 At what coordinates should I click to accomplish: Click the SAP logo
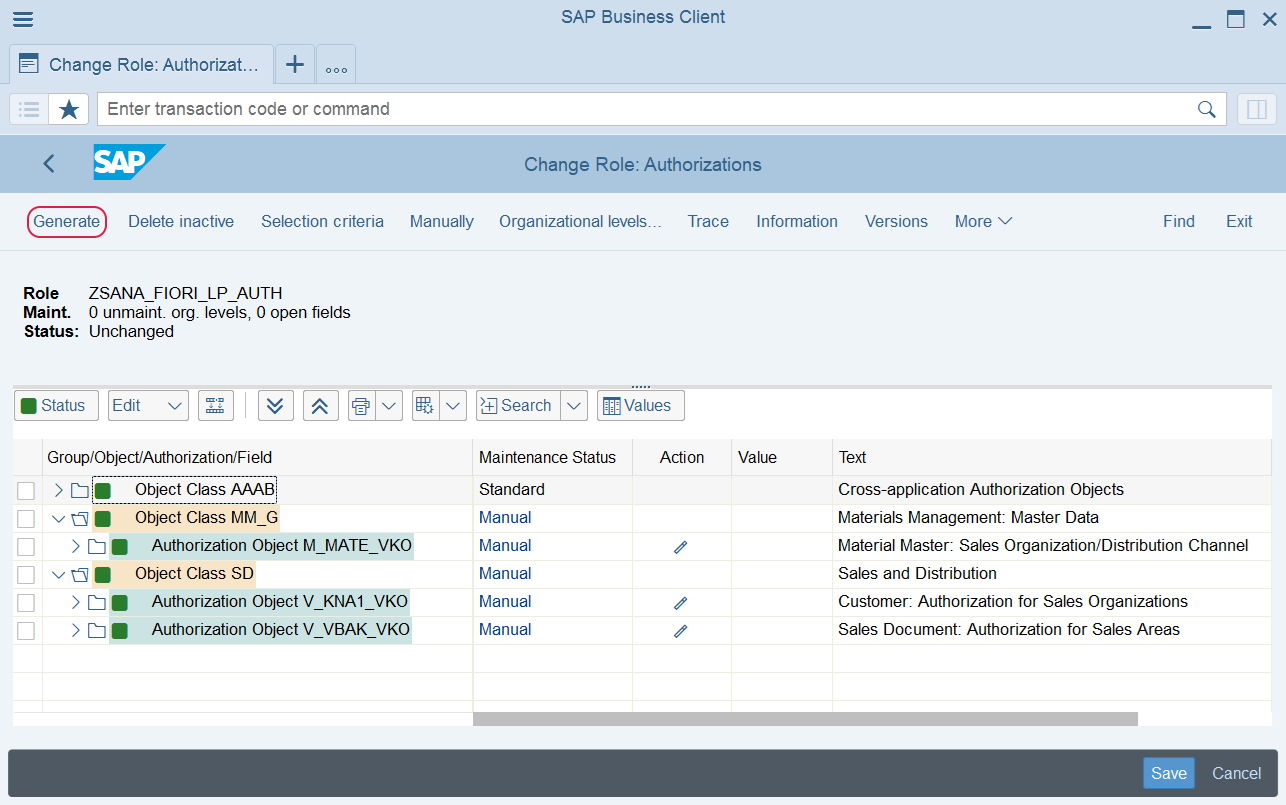pos(130,163)
